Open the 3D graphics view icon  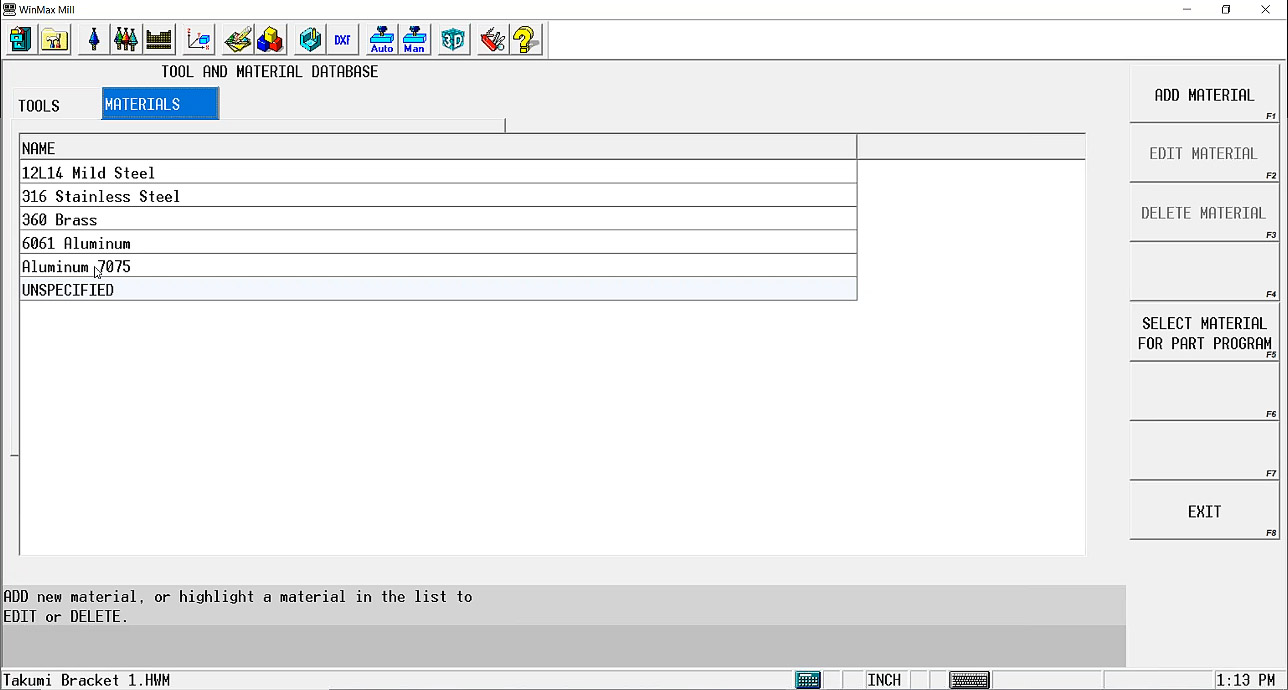point(452,39)
